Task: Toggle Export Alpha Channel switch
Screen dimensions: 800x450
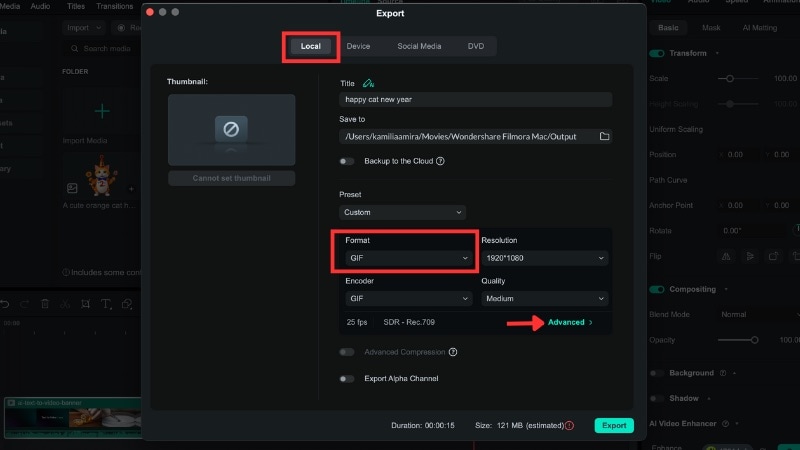Action: click(346, 379)
